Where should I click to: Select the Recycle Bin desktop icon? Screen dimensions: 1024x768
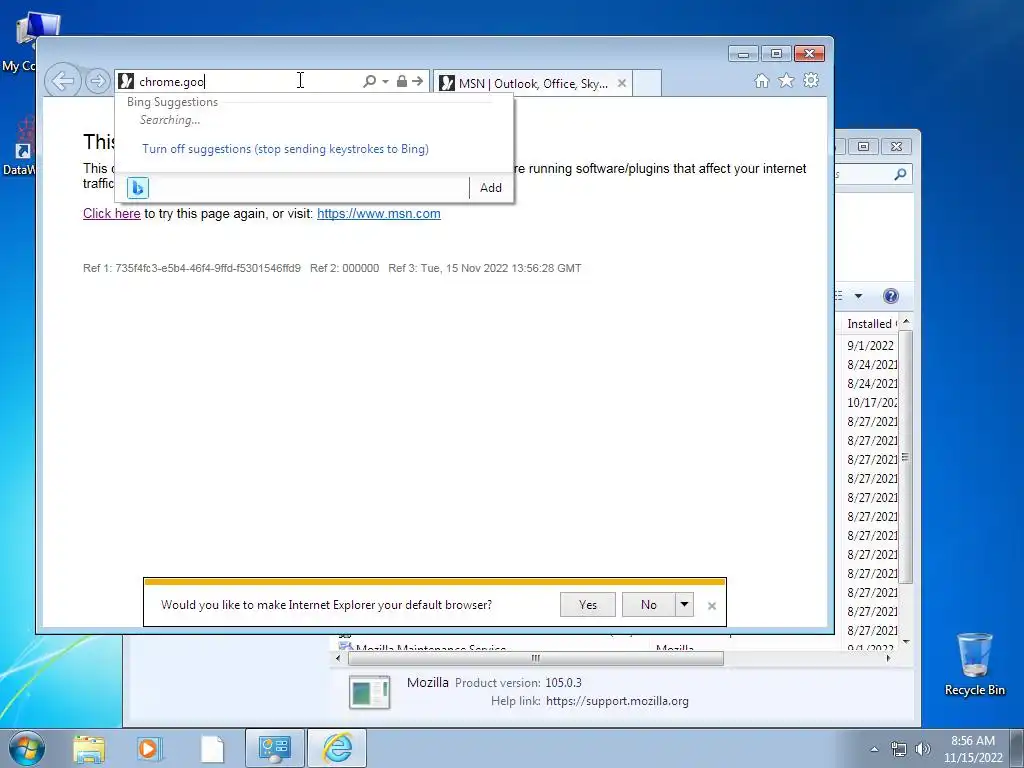point(974,665)
